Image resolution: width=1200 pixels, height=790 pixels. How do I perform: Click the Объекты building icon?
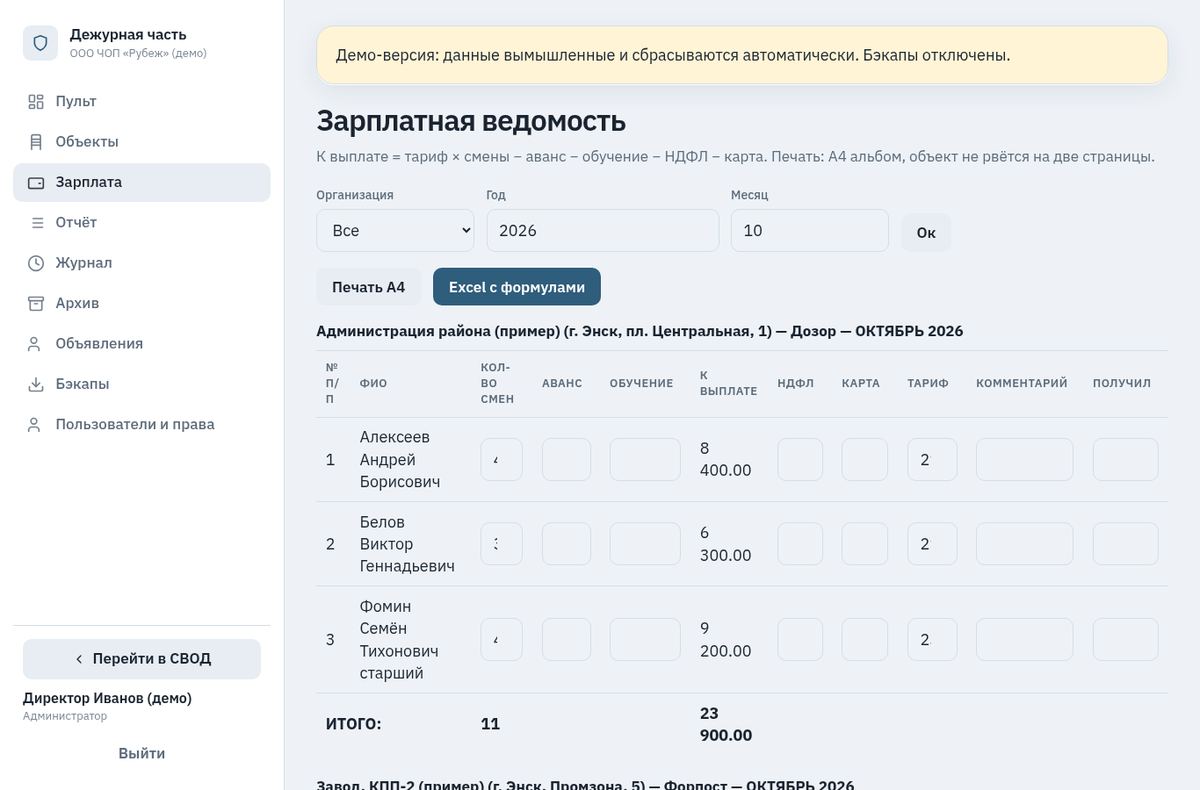click(x=36, y=142)
